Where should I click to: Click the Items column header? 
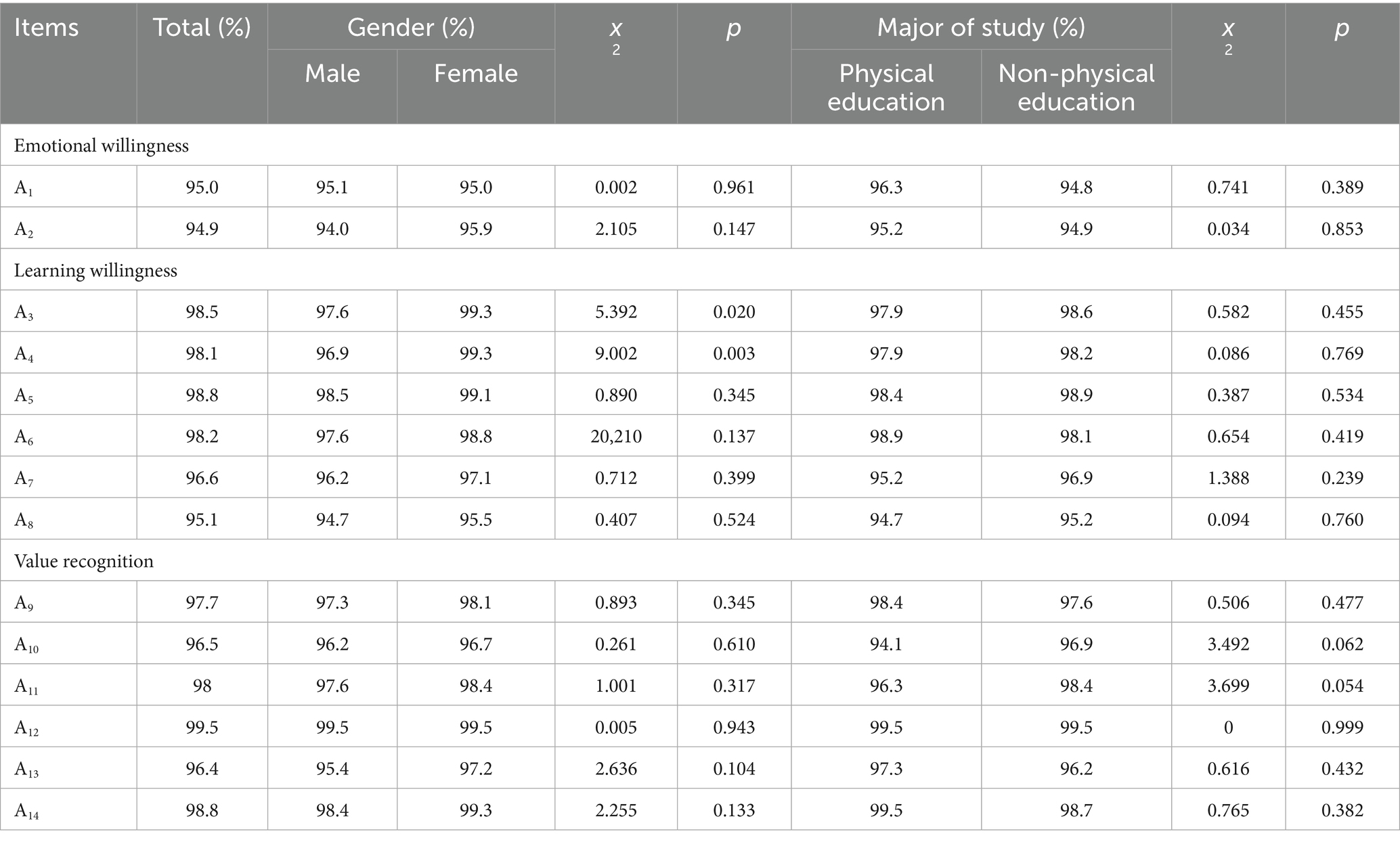46,28
